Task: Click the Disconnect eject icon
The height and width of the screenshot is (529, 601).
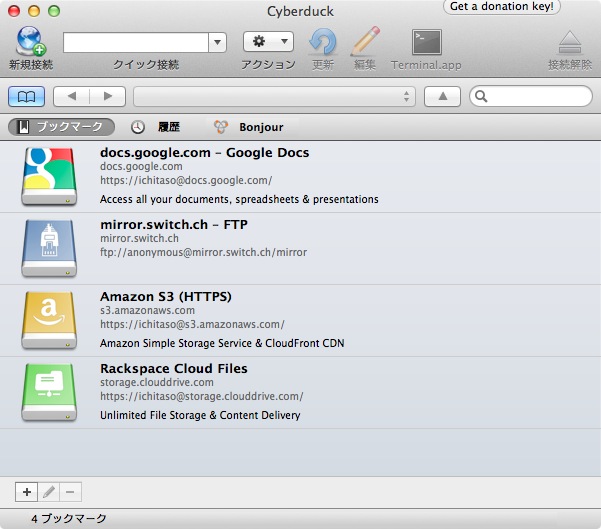Action: [x=570, y=42]
